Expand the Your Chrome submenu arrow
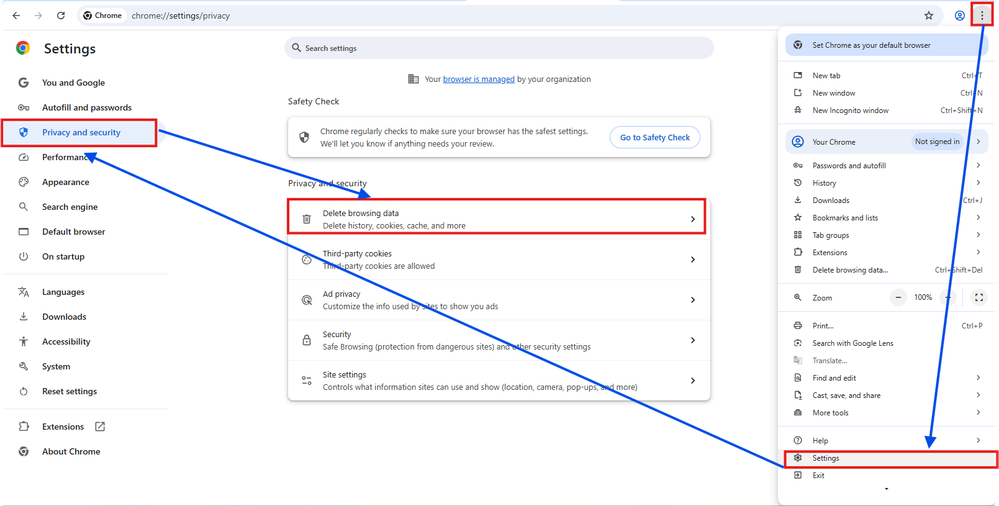The height and width of the screenshot is (506, 999). [978, 141]
